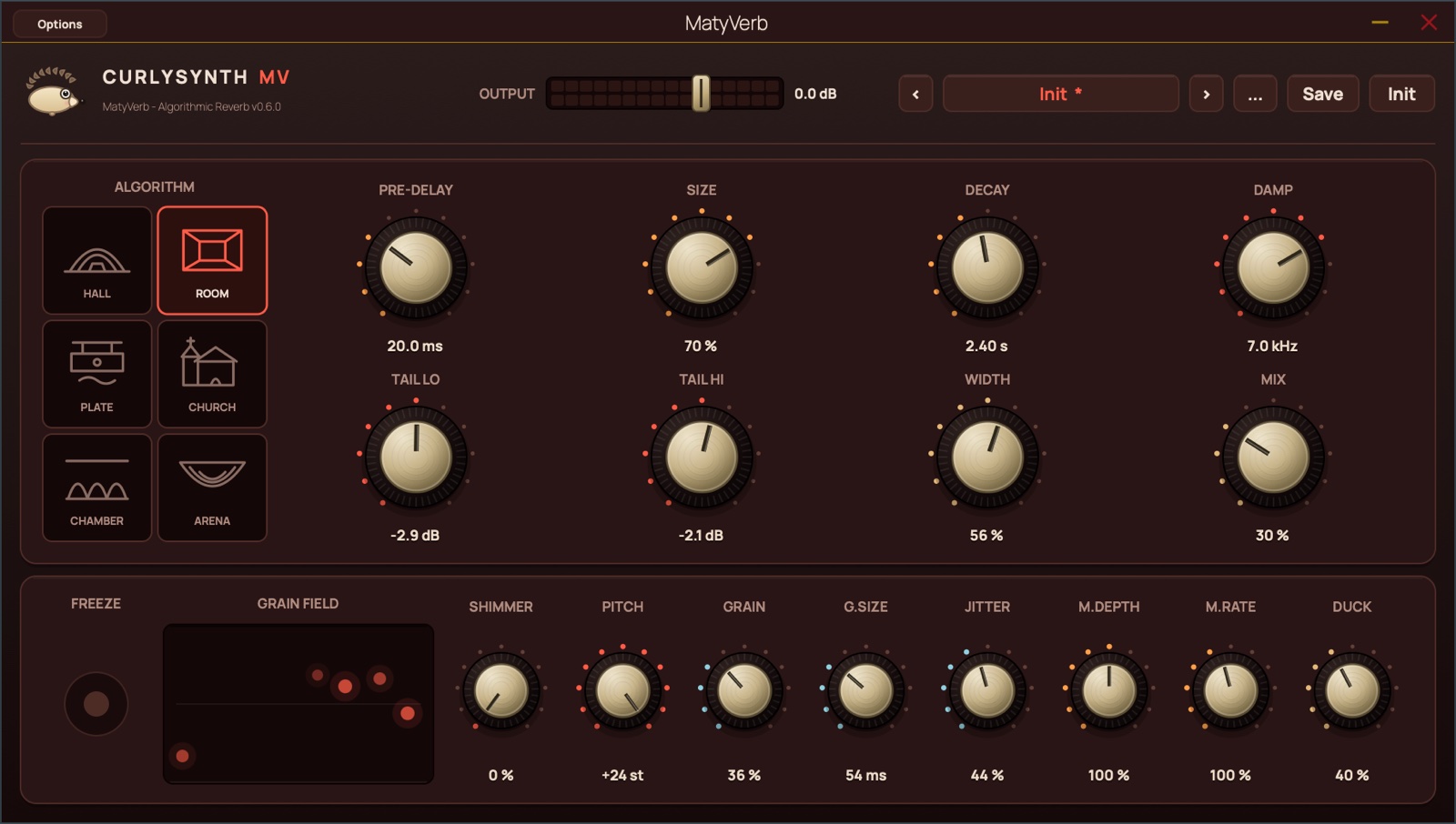
Task: Minimize the MatyVerb window
Action: point(1380,22)
